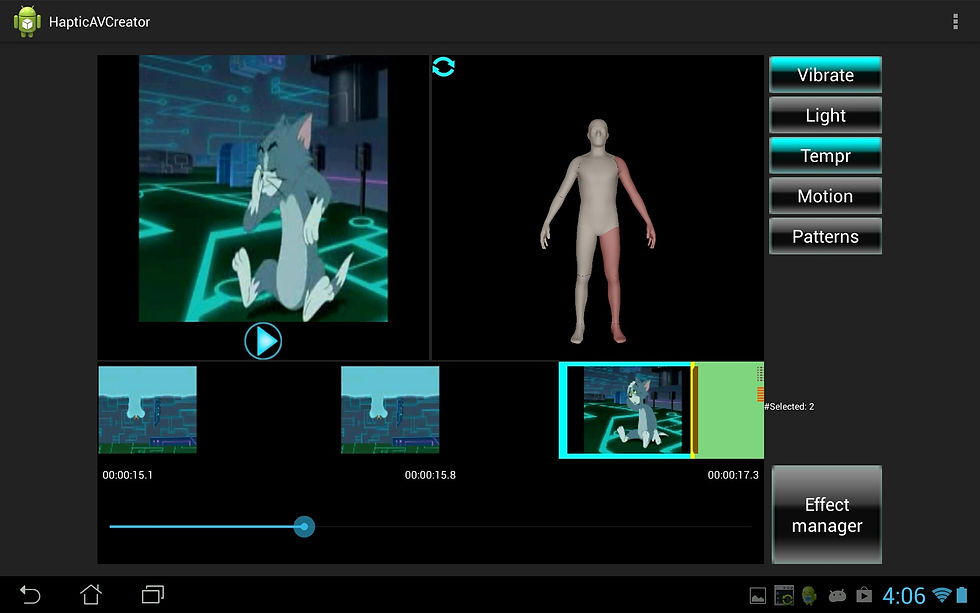Click the orange stripes indicator on green block

(x=760, y=394)
